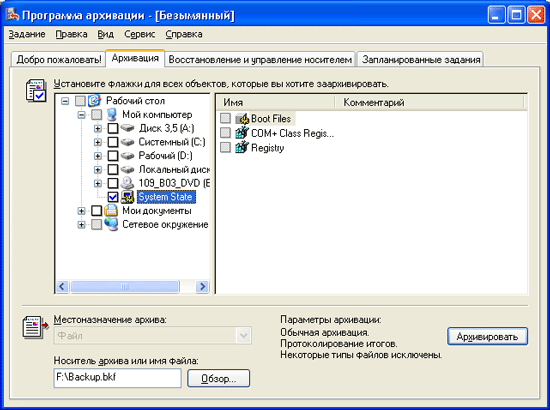Image resolution: width=550 pixels, height=410 pixels.
Task: Switch to Запланированные задания tab
Action: click(421, 59)
